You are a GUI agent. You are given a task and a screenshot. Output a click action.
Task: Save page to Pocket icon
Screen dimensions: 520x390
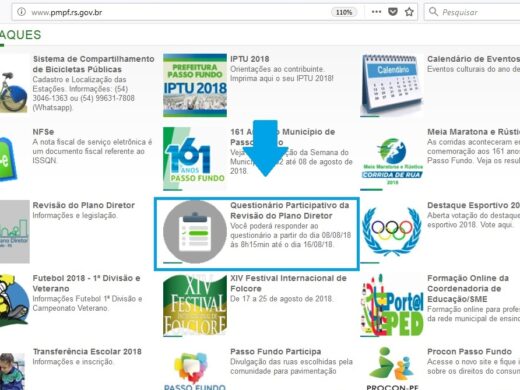393,12
